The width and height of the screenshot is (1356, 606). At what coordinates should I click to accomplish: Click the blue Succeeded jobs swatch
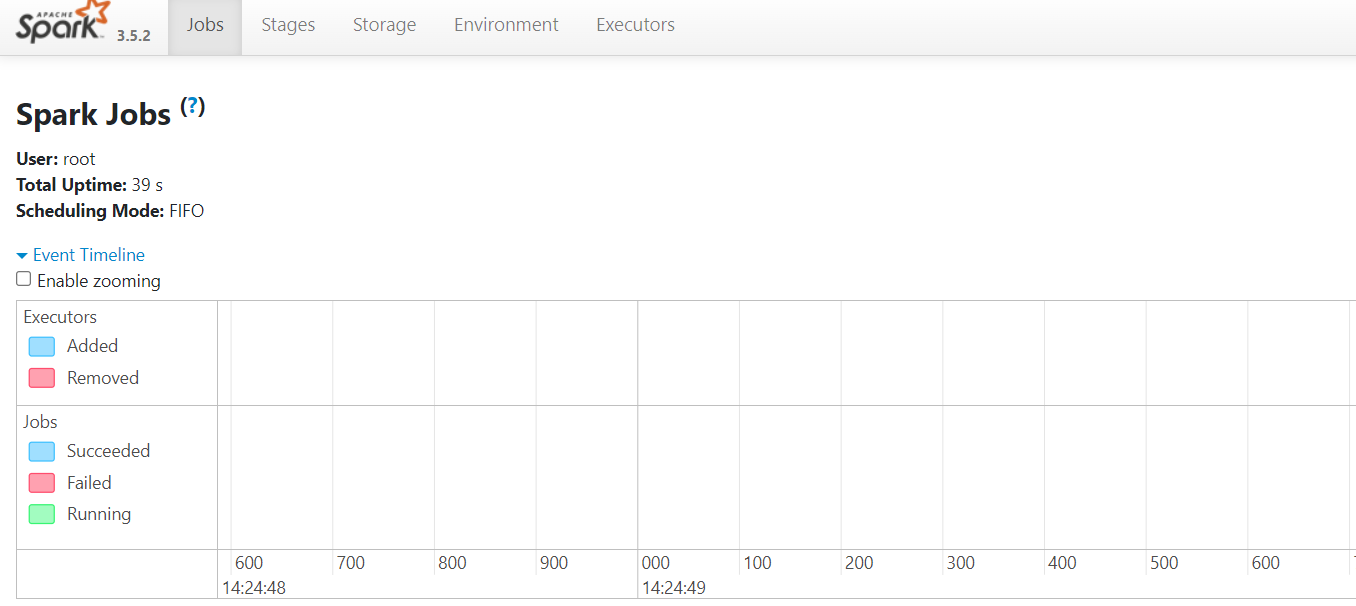pos(42,451)
